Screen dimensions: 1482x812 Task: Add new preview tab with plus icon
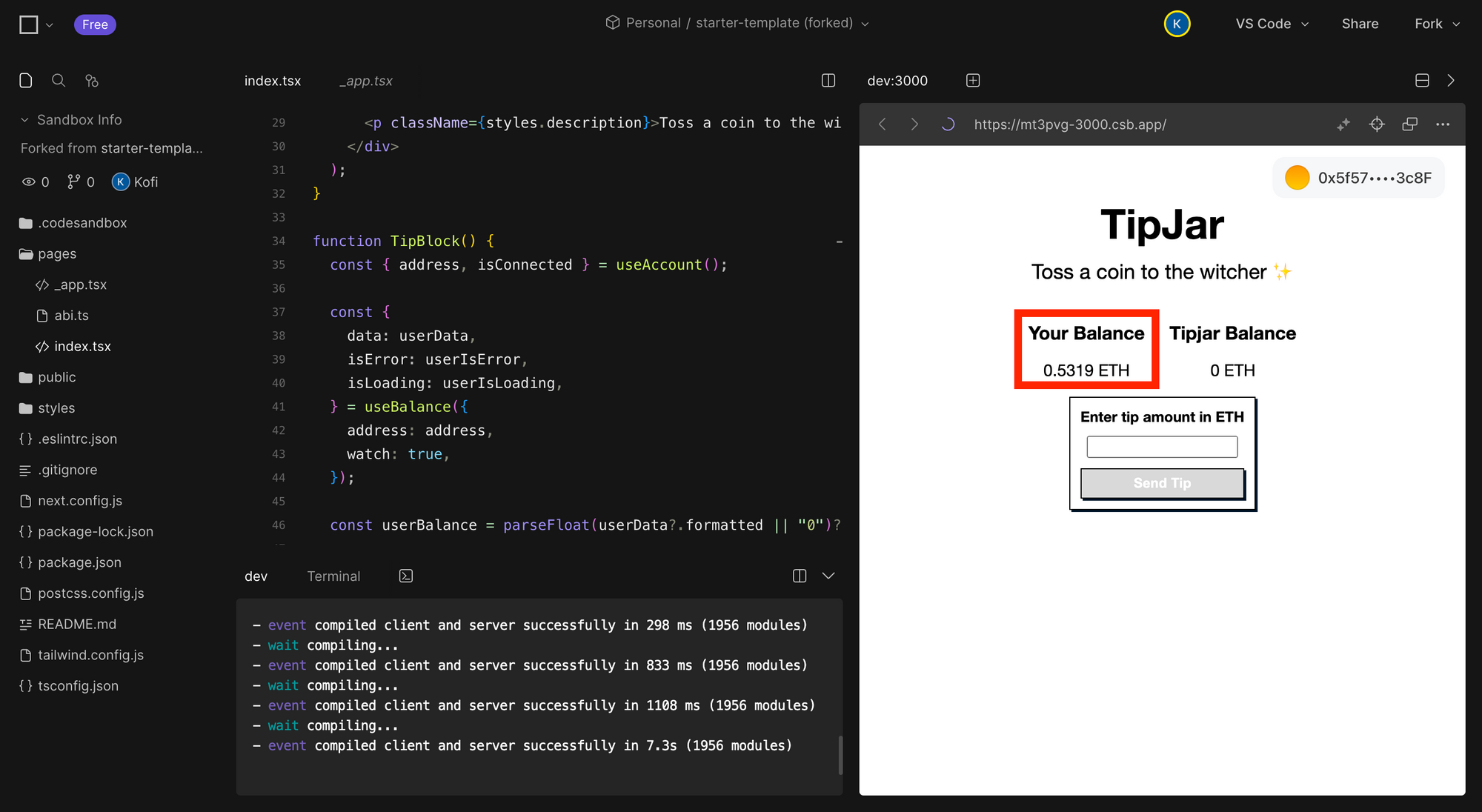(x=973, y=80)
